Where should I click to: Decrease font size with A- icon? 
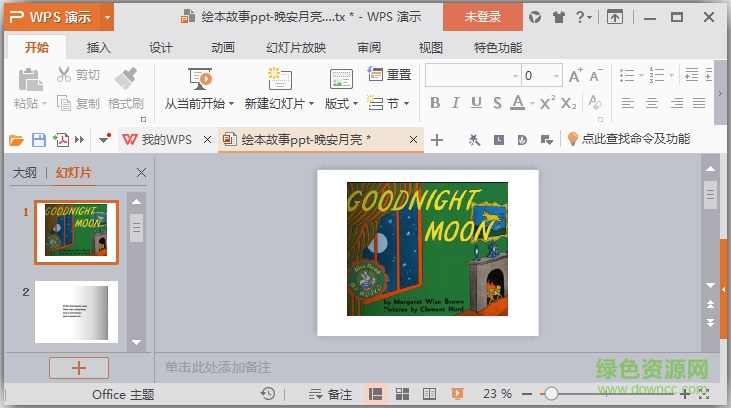[595, 76]
